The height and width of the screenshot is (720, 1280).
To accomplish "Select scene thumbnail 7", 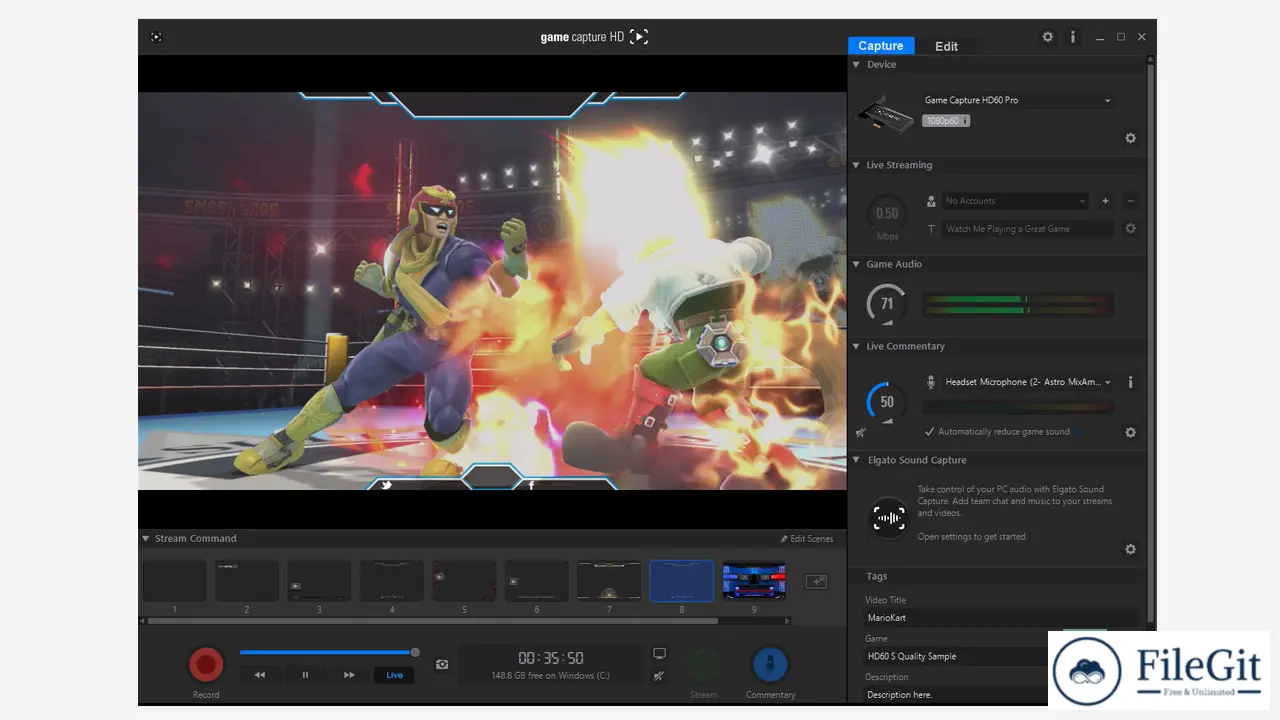I will [x=609, y=581].
